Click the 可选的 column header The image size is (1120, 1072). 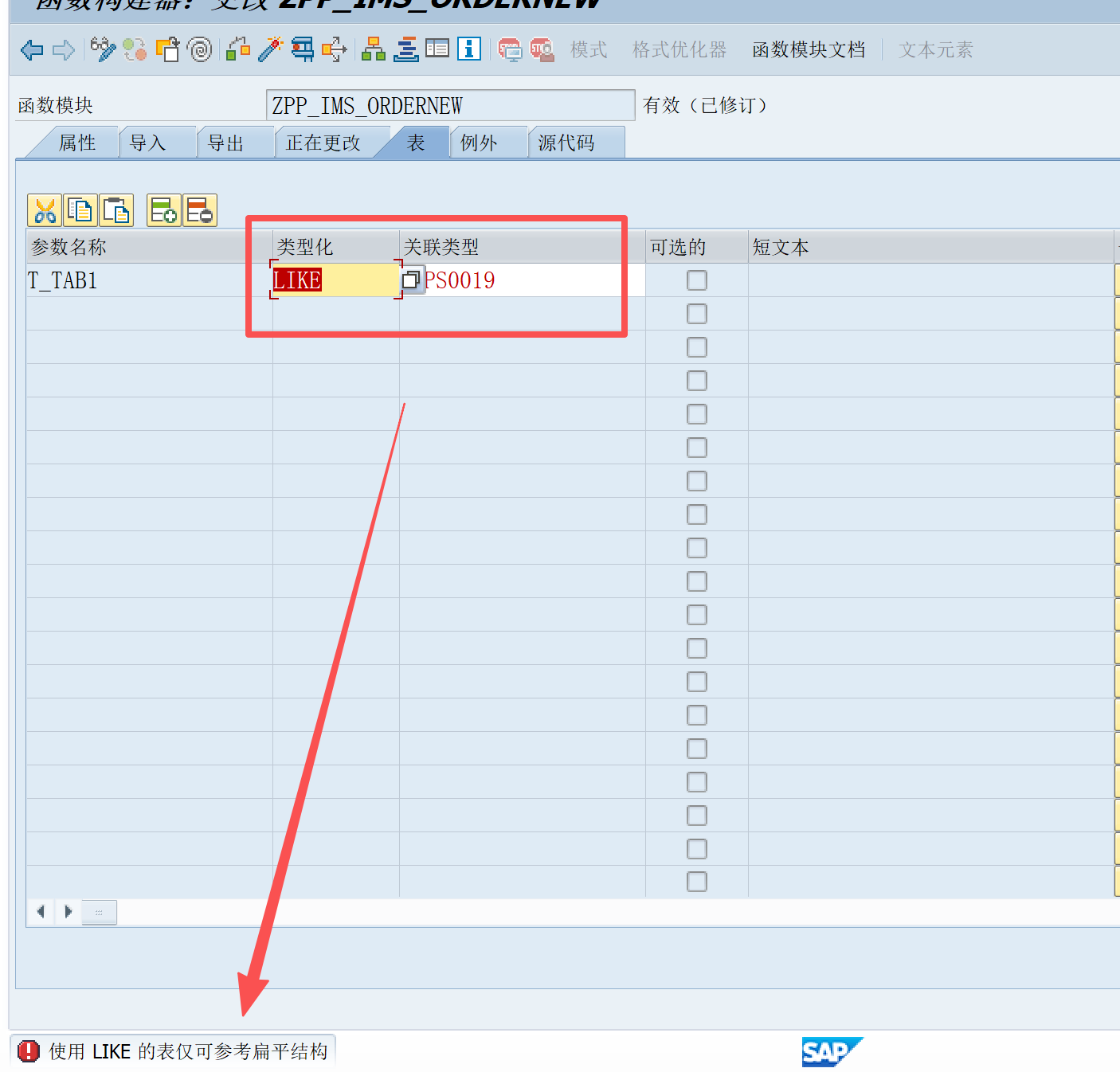point(696,247)
